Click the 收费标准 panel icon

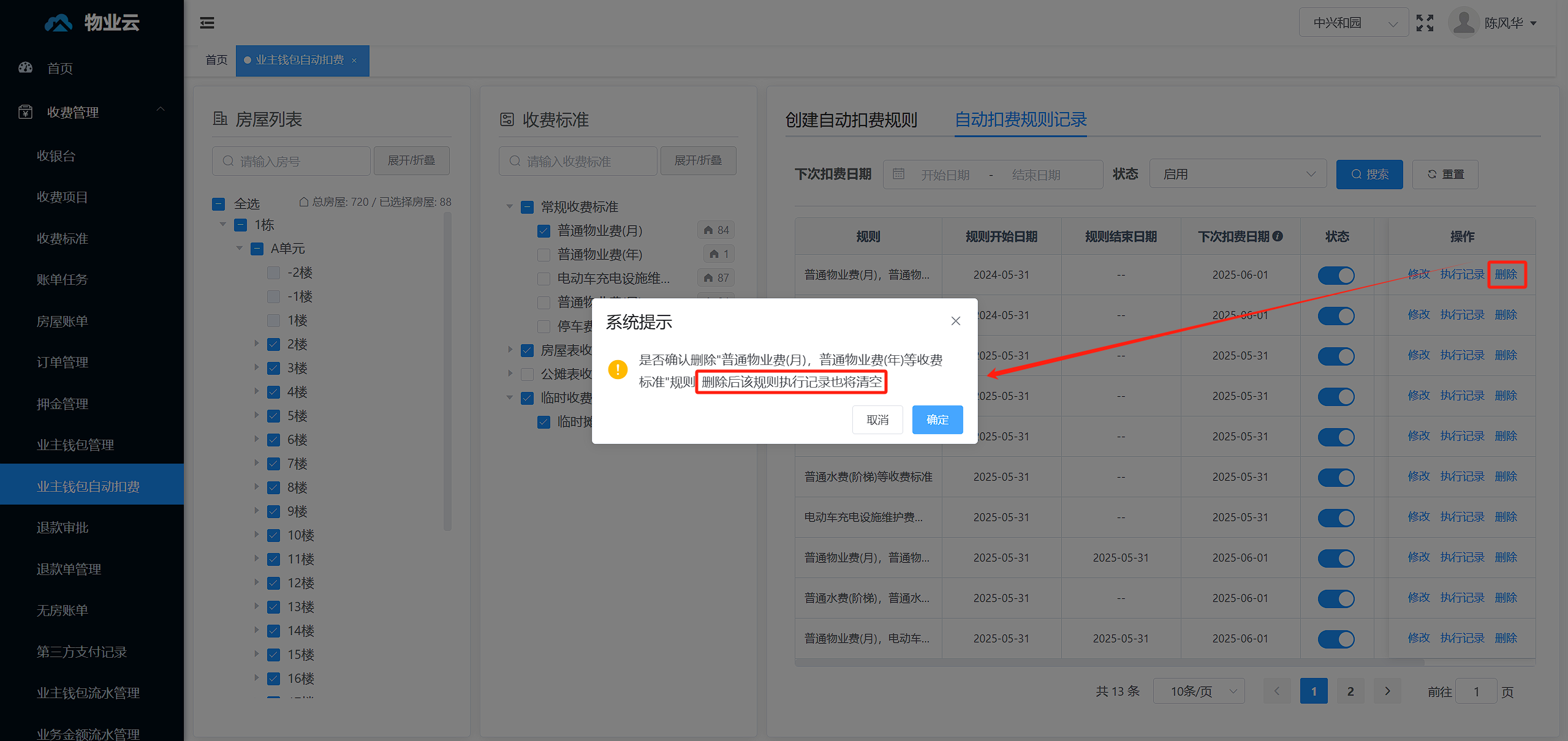507,119
